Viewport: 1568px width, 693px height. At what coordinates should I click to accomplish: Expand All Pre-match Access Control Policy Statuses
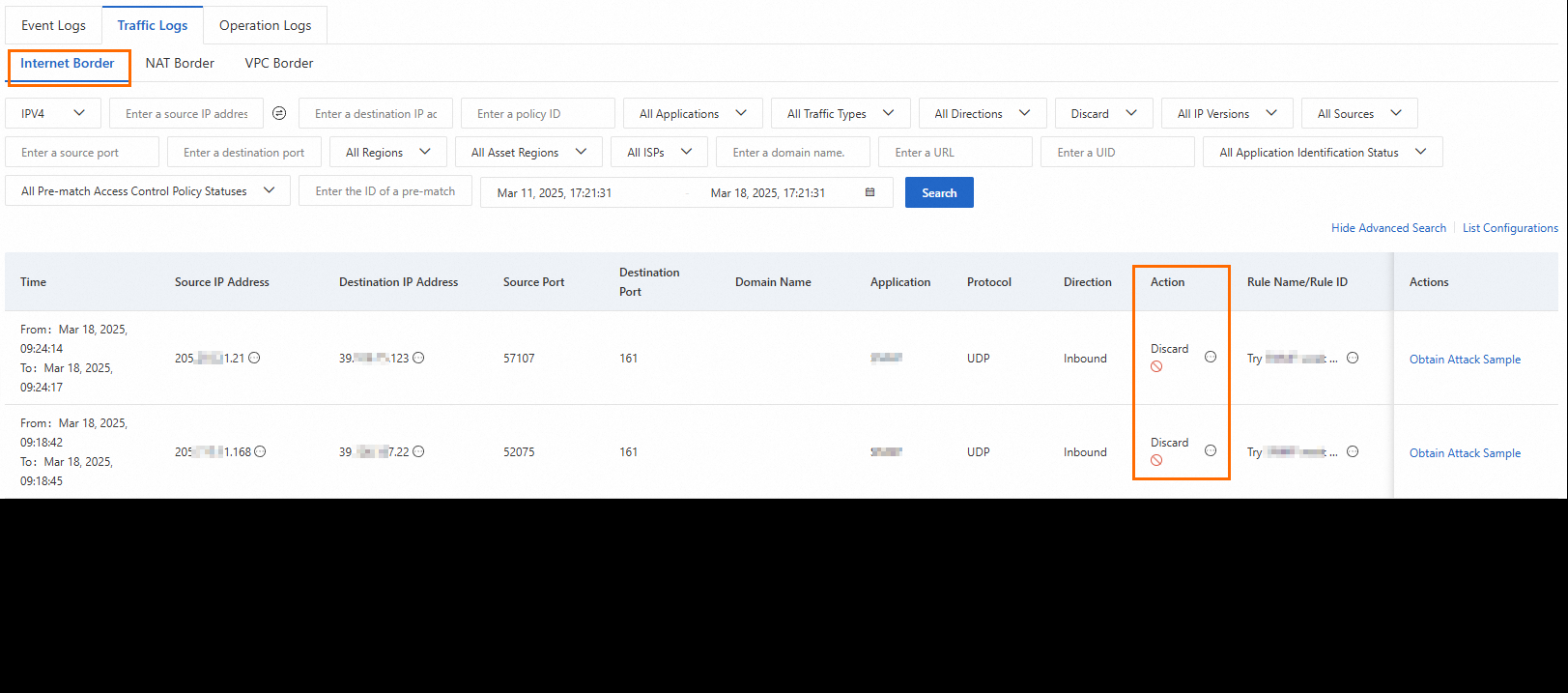[149, 190]
